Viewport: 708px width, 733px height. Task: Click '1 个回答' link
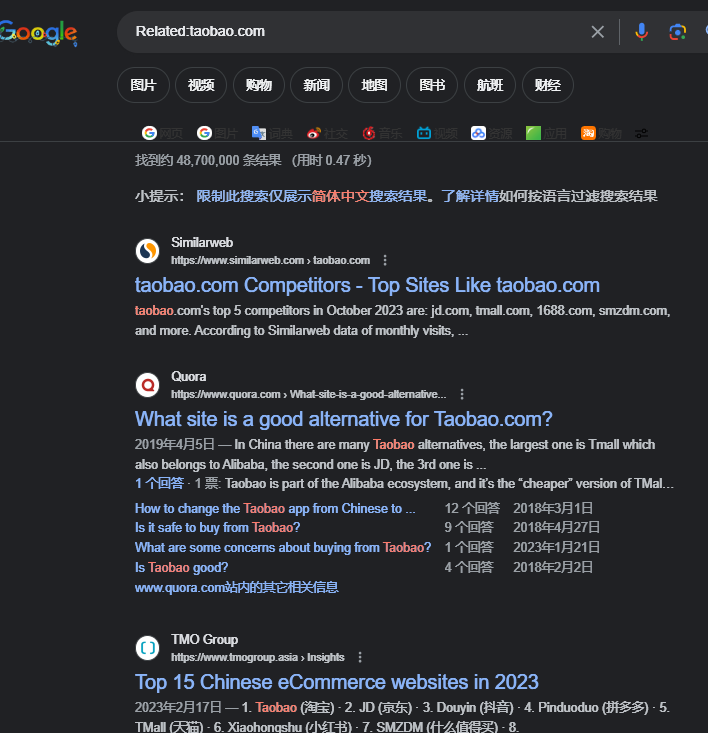pos(159,483)
